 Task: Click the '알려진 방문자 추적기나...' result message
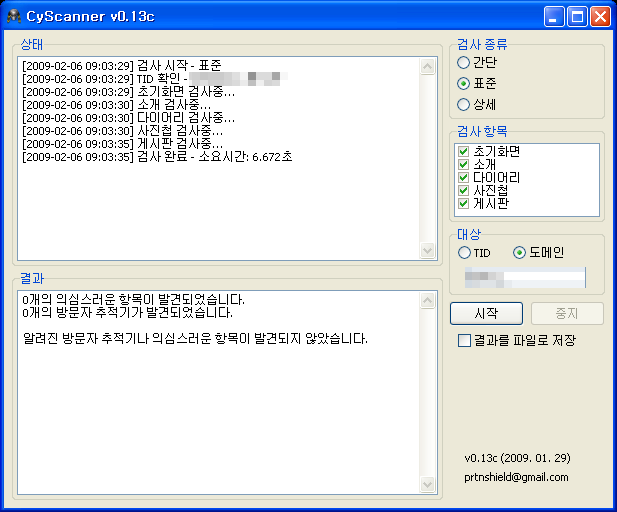click(195, 338)
